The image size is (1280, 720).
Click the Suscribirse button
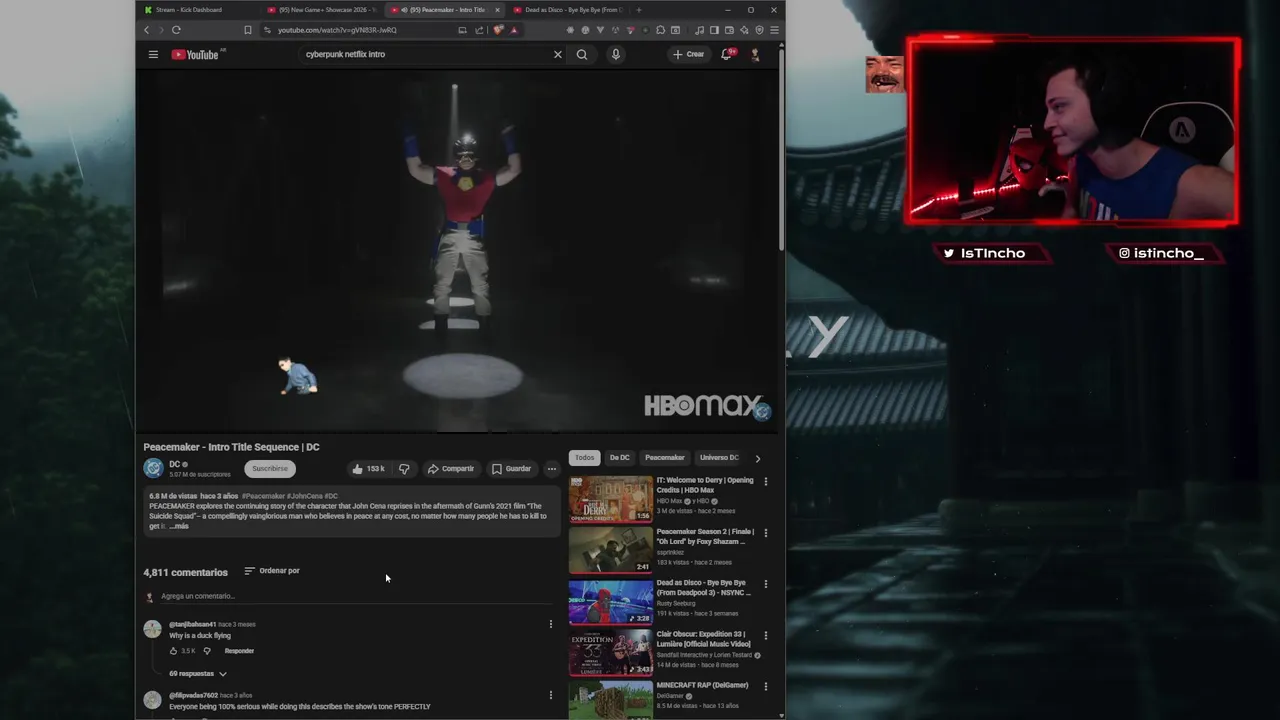pos(270,468)
